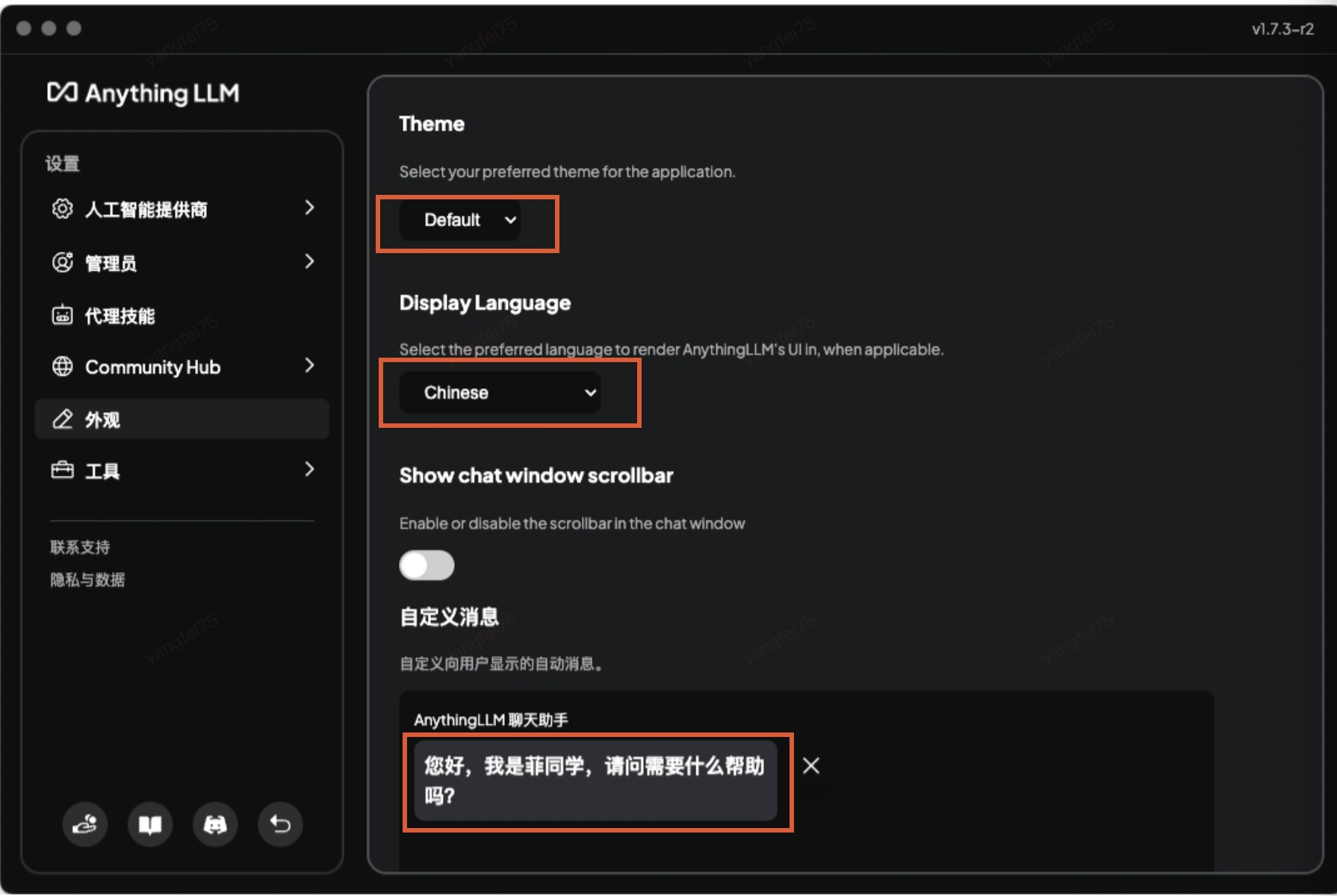Click the sponsor hand icon at bottom left
Viewport: 1337px width, 896px height.
click(x=84, y=824)
